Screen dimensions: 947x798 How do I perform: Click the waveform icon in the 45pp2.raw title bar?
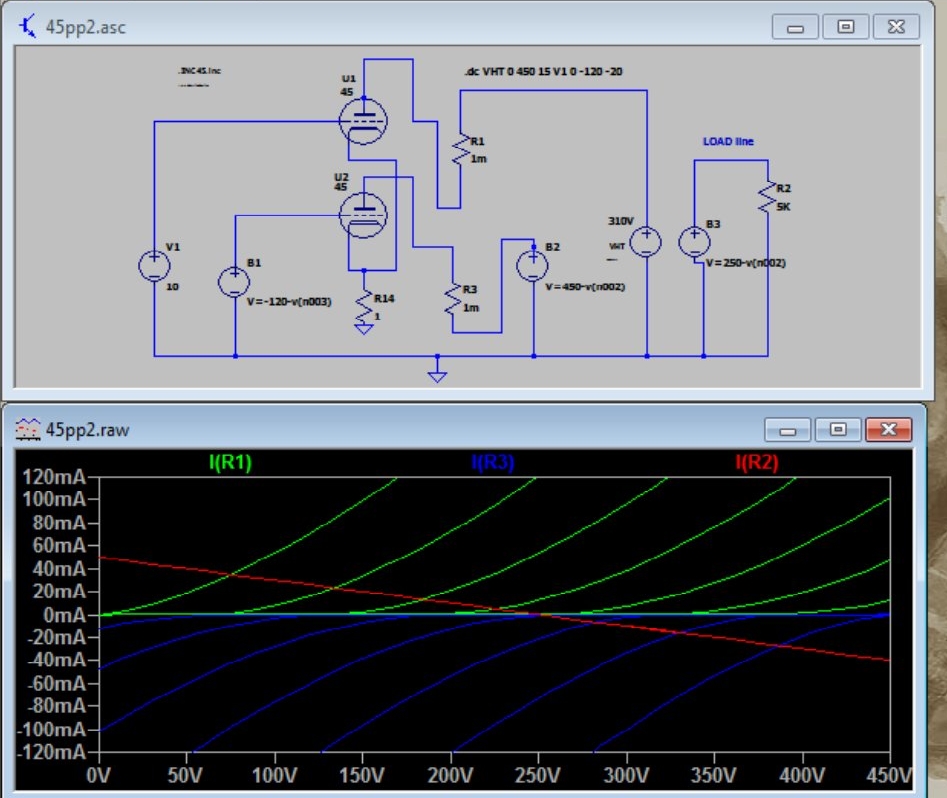point(28,429)
